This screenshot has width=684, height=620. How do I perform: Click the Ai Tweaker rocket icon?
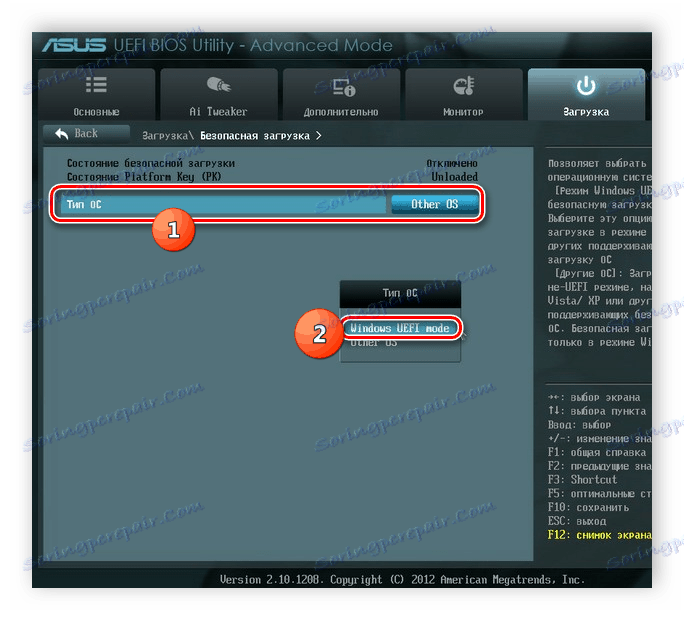219,84
